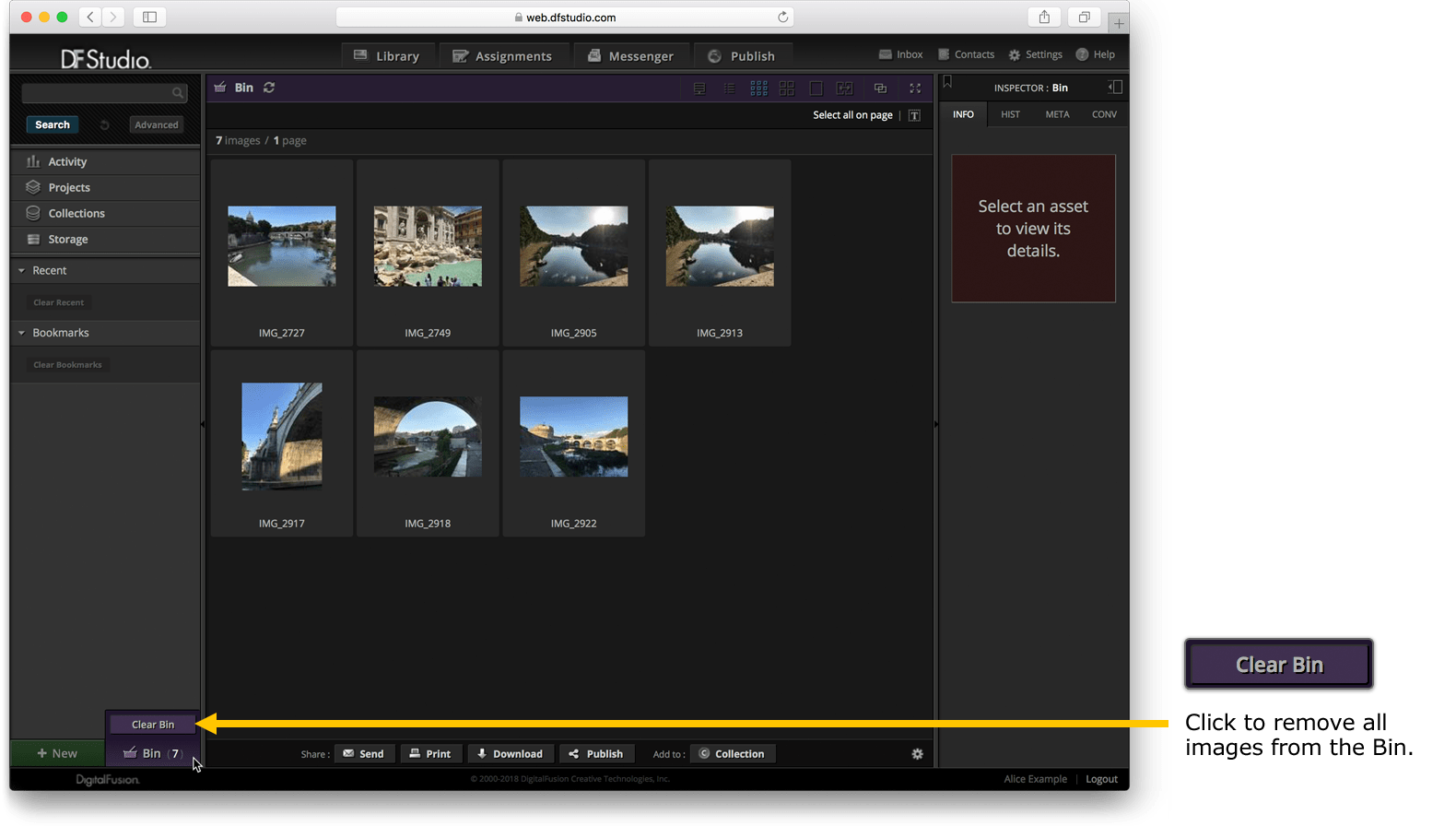Image resolution: width=1456 pixels, height=826 pixels.
Task: Collapse the Bookmarks section
Action: point(21,333)
